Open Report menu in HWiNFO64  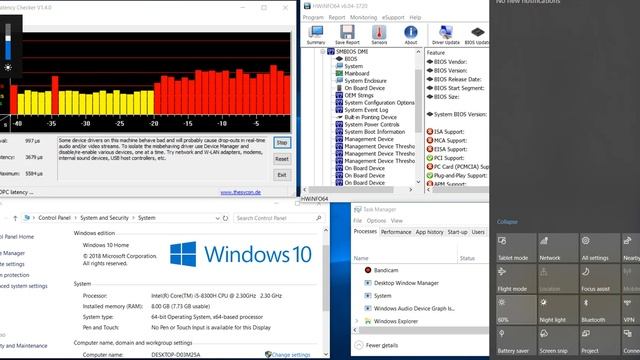click(337, 18)
